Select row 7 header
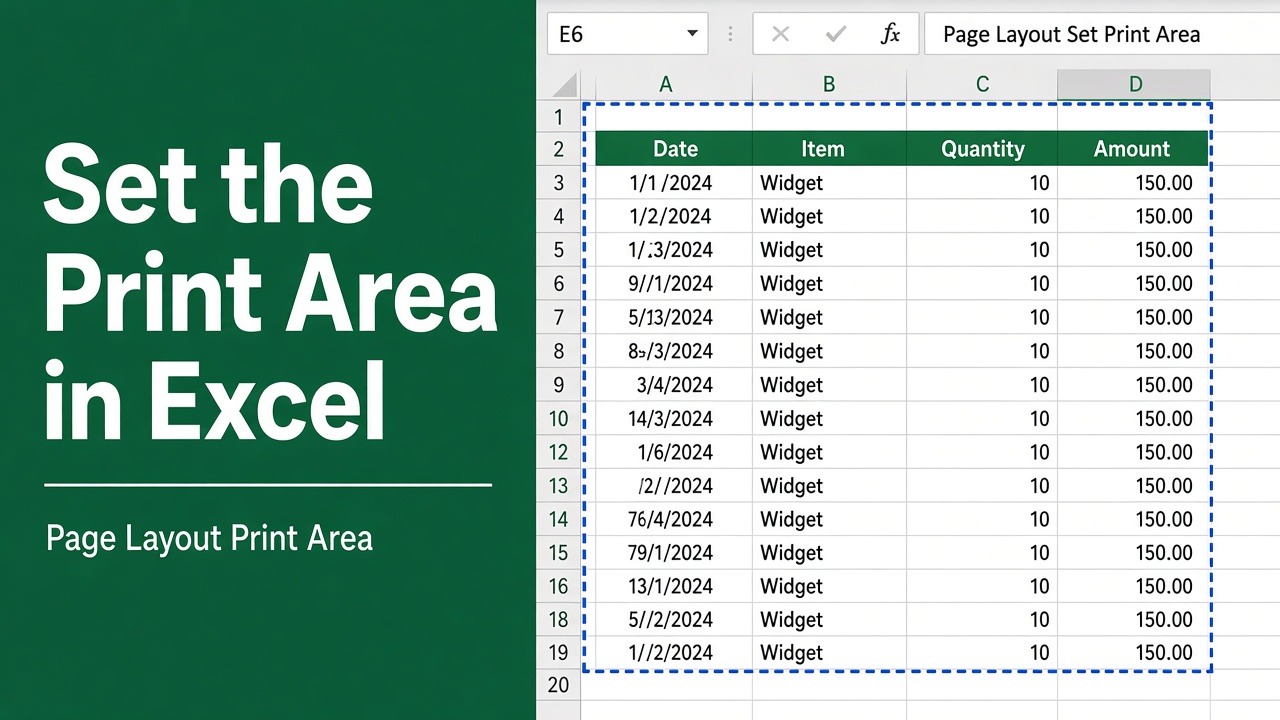 click(558, 317)
